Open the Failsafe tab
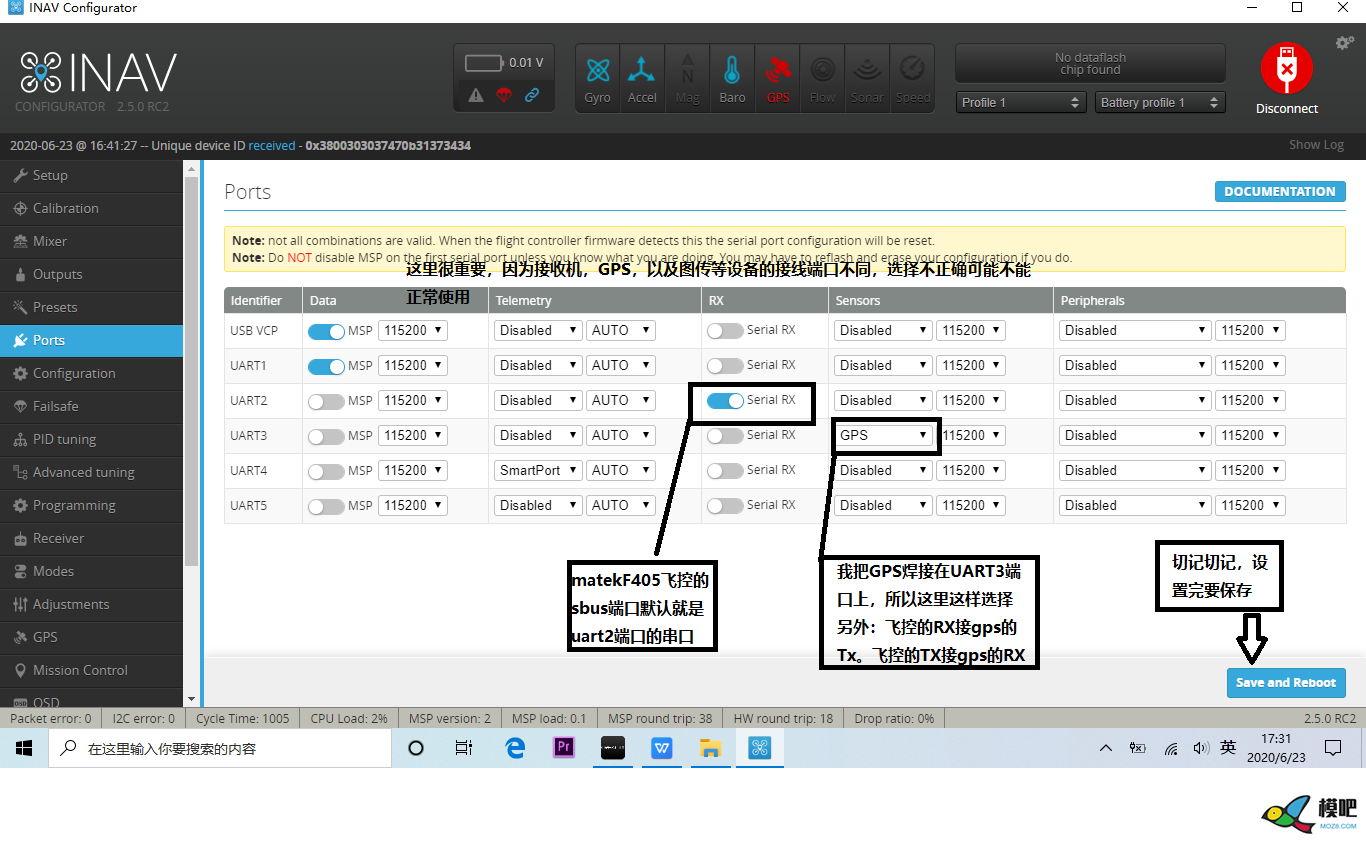 [x=92, y=406]
